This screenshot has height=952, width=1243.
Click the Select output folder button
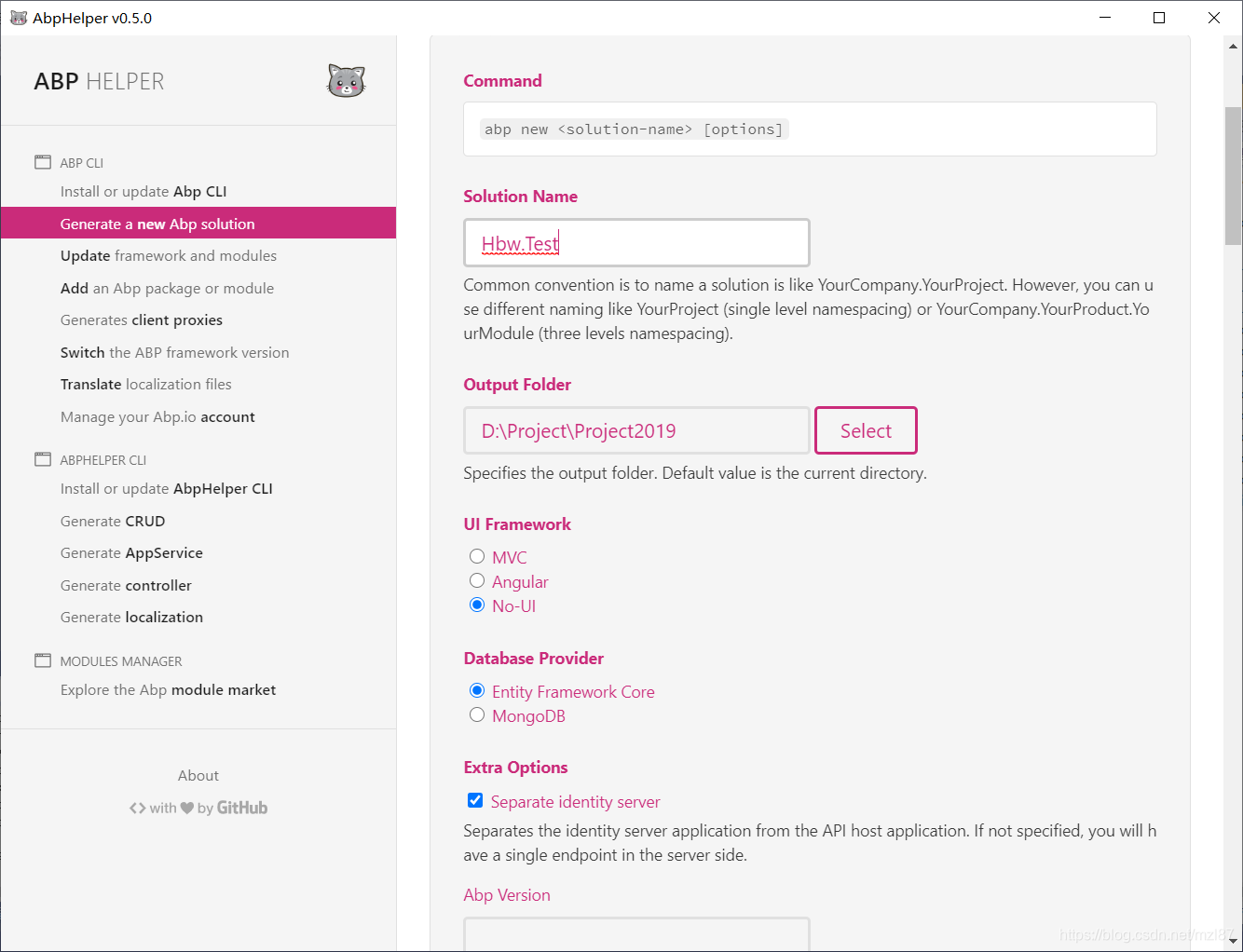(x=866, y=430)
